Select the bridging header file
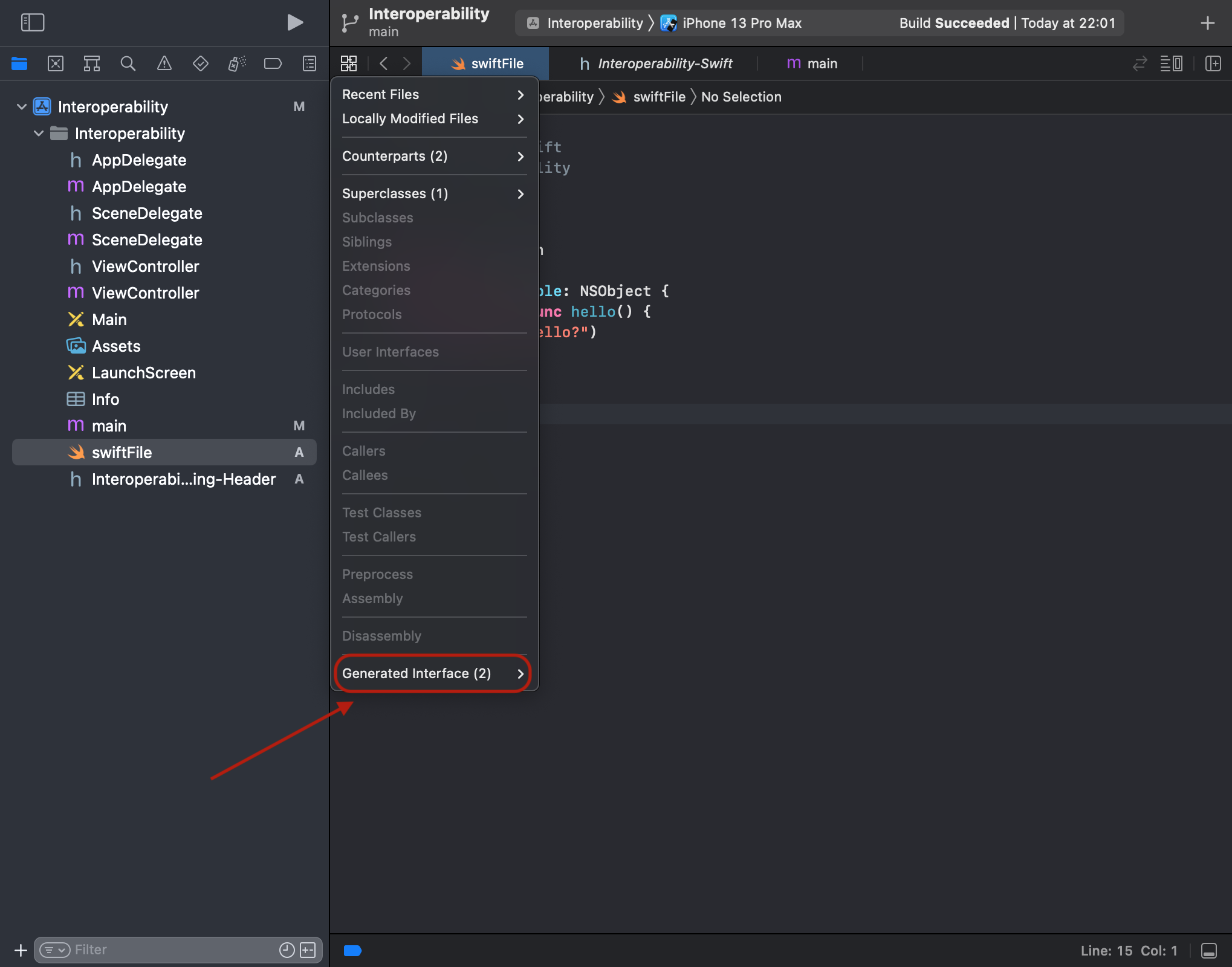Image resolution: width=1232 pixels, height=967 pixels. (164, 479)
